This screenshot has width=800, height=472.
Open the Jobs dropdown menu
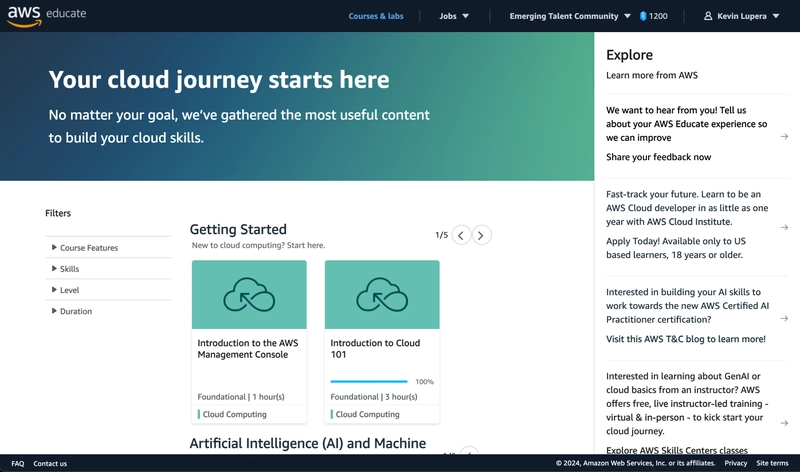pyautogui.click(x=454, y=16)
